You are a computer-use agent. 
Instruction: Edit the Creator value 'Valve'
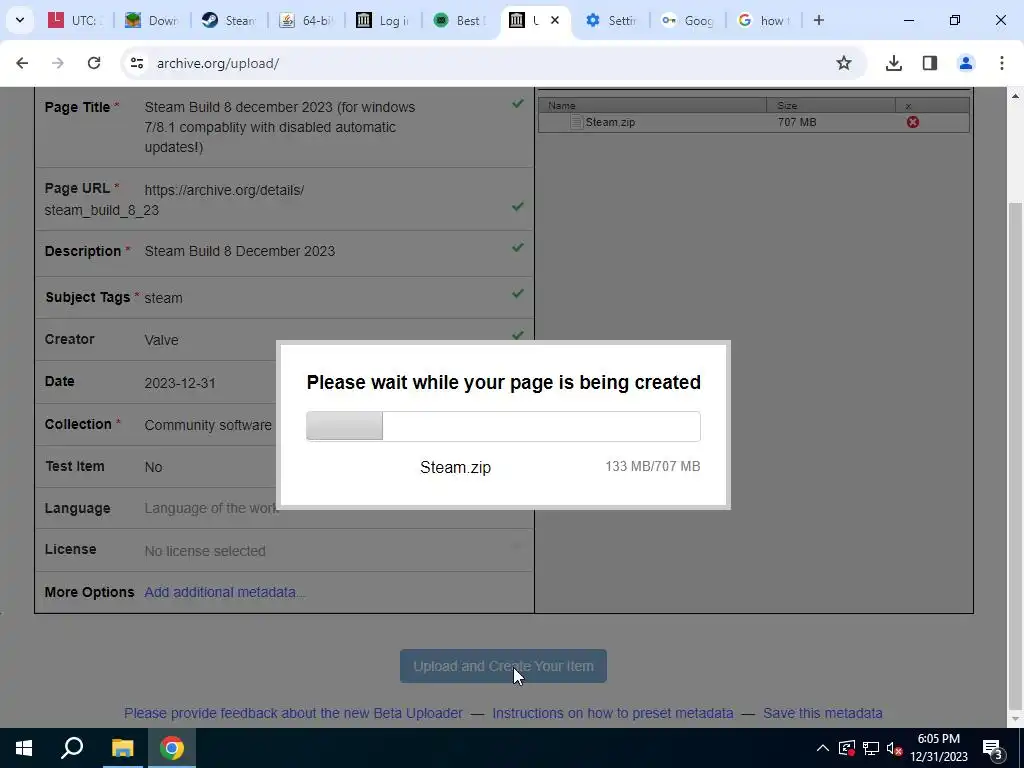[x=161, y=340]
